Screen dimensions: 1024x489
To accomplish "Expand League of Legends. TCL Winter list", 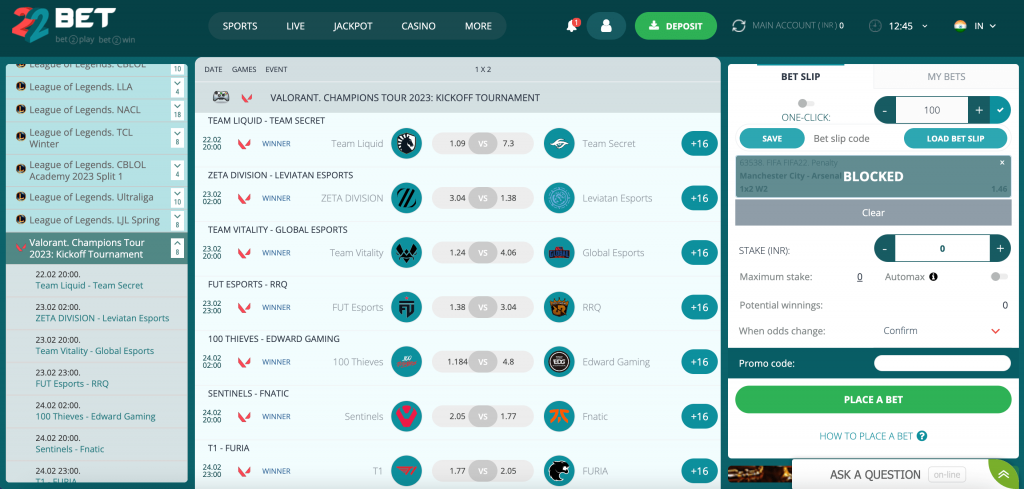I will point(177,138).
